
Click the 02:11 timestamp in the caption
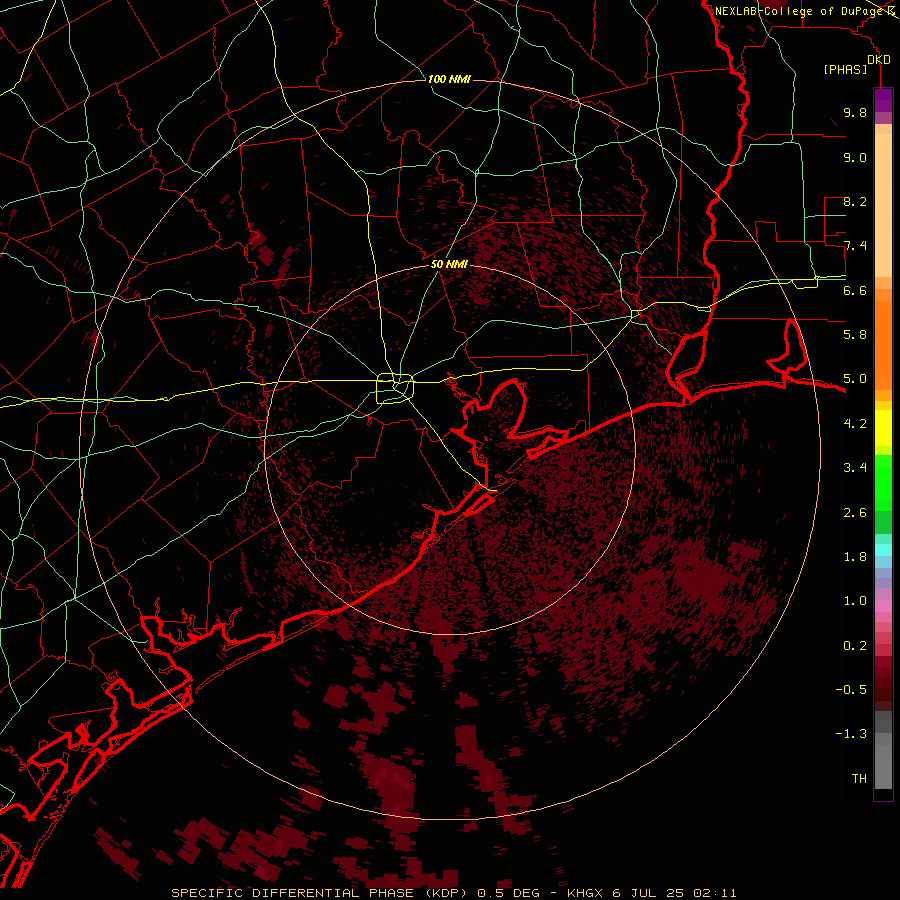715,893
